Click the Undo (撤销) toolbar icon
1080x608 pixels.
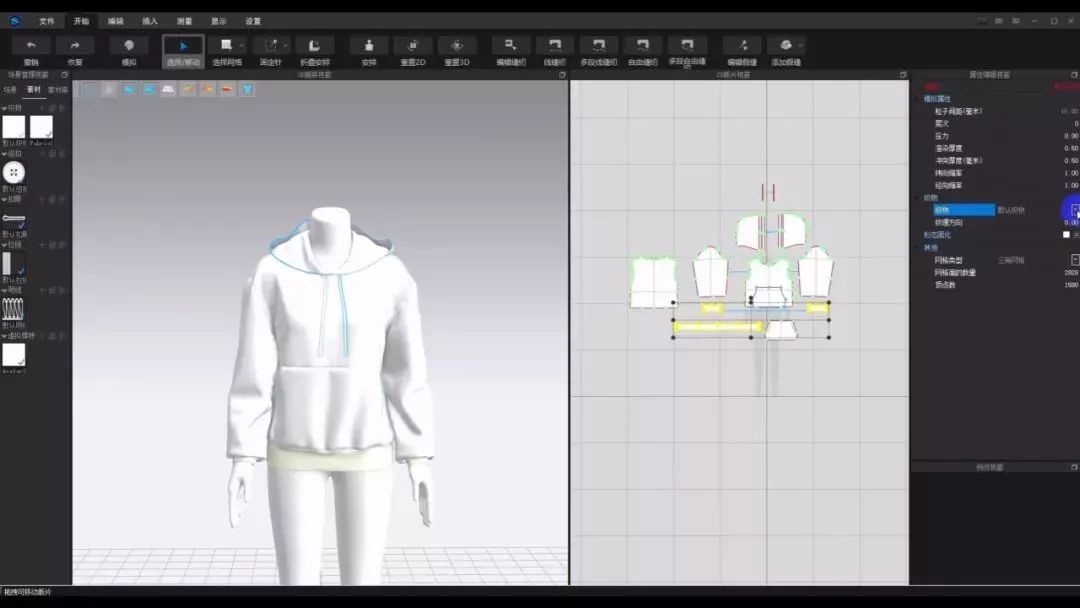coord(31,46)
